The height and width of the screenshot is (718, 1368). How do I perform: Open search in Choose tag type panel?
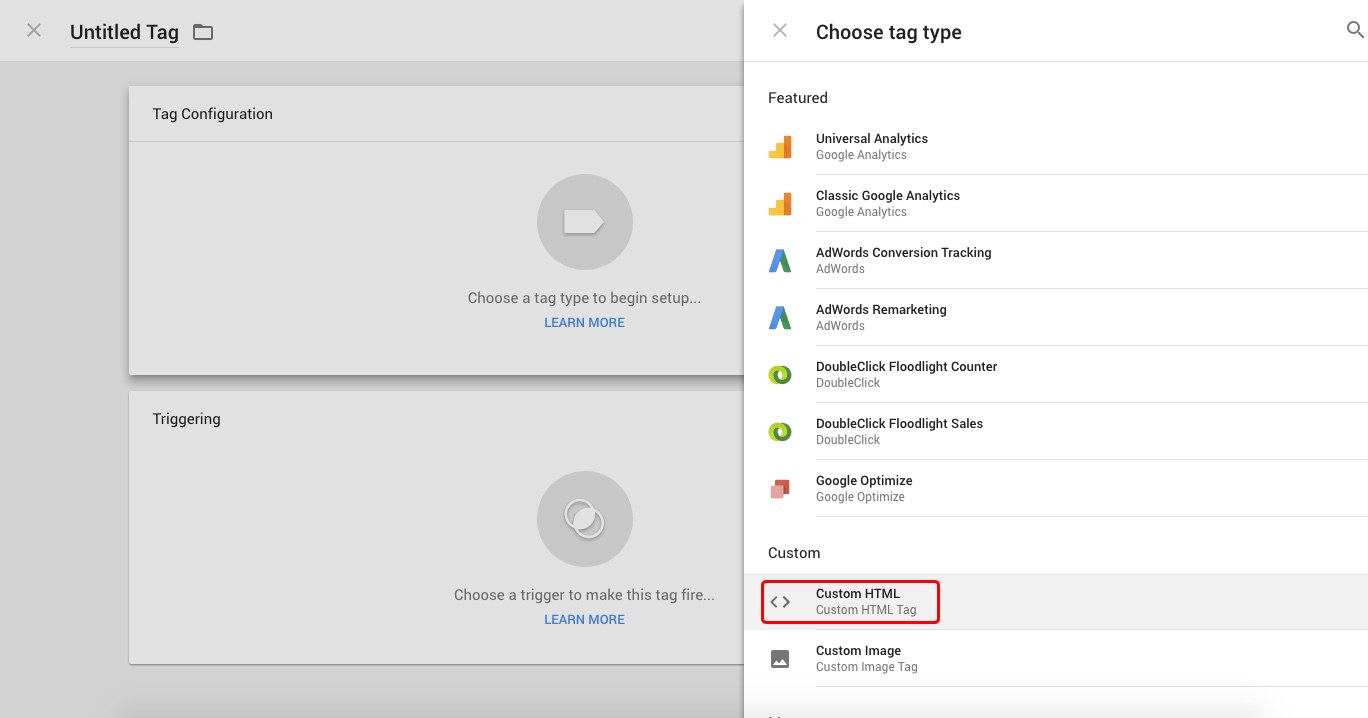pos(1355,31)
